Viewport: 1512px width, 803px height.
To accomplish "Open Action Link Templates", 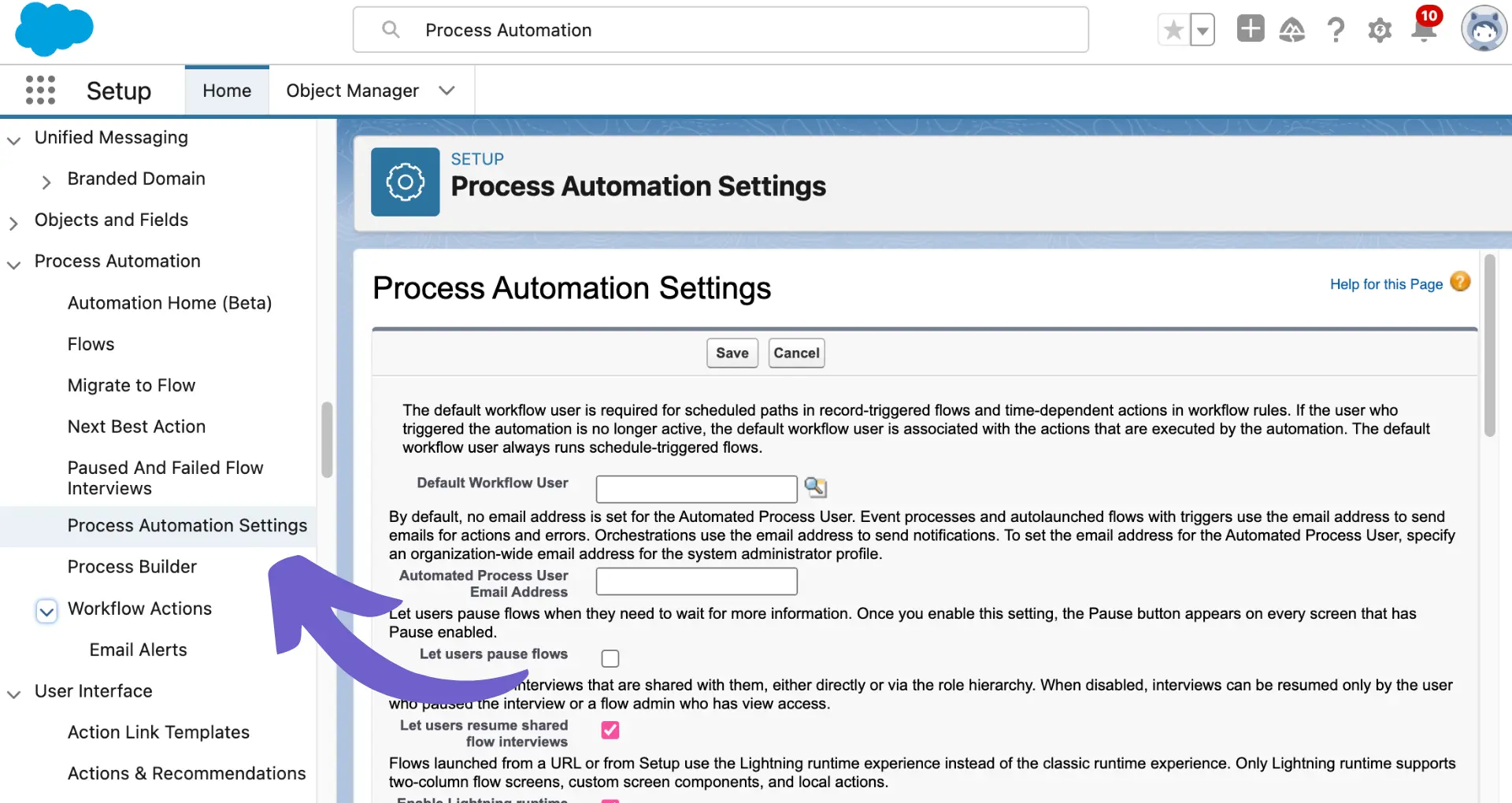I will pyautogui.click(x=158, y=732).
